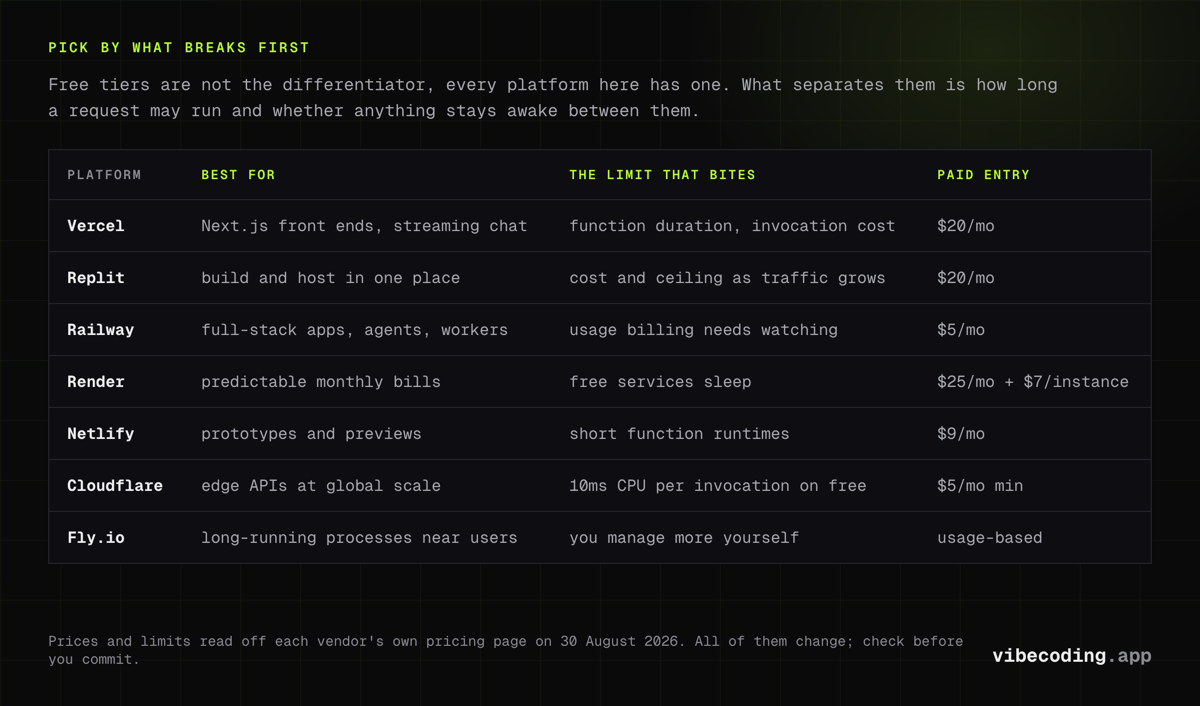The image size is (1200, 706).
Task: Click Vercel's $20/mo price
Action: click(x=966, y=226)
